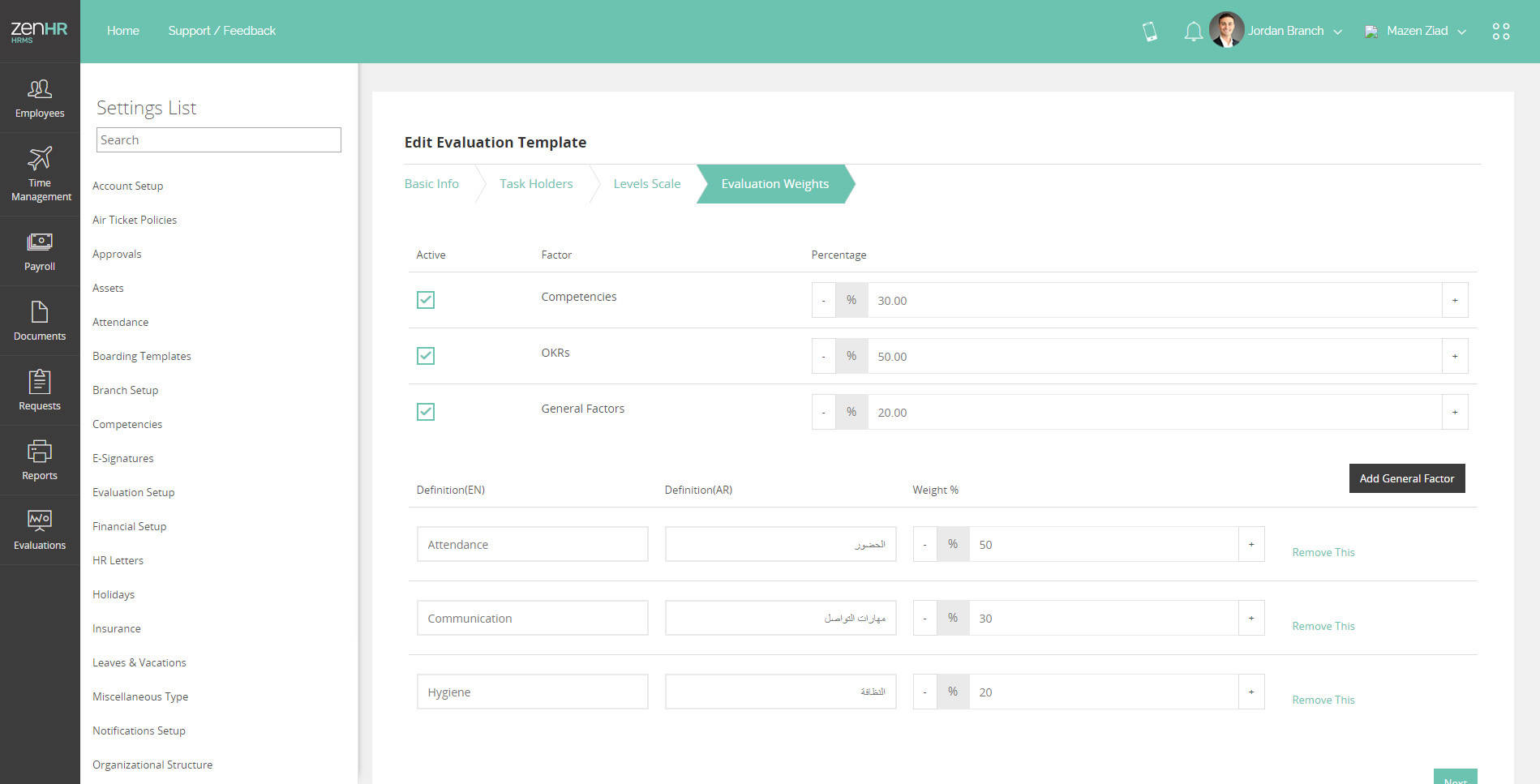This screenshot has height=784, width=1540.
Task: Switch to the Levels Scale tab
Action: tap(646, 184)
